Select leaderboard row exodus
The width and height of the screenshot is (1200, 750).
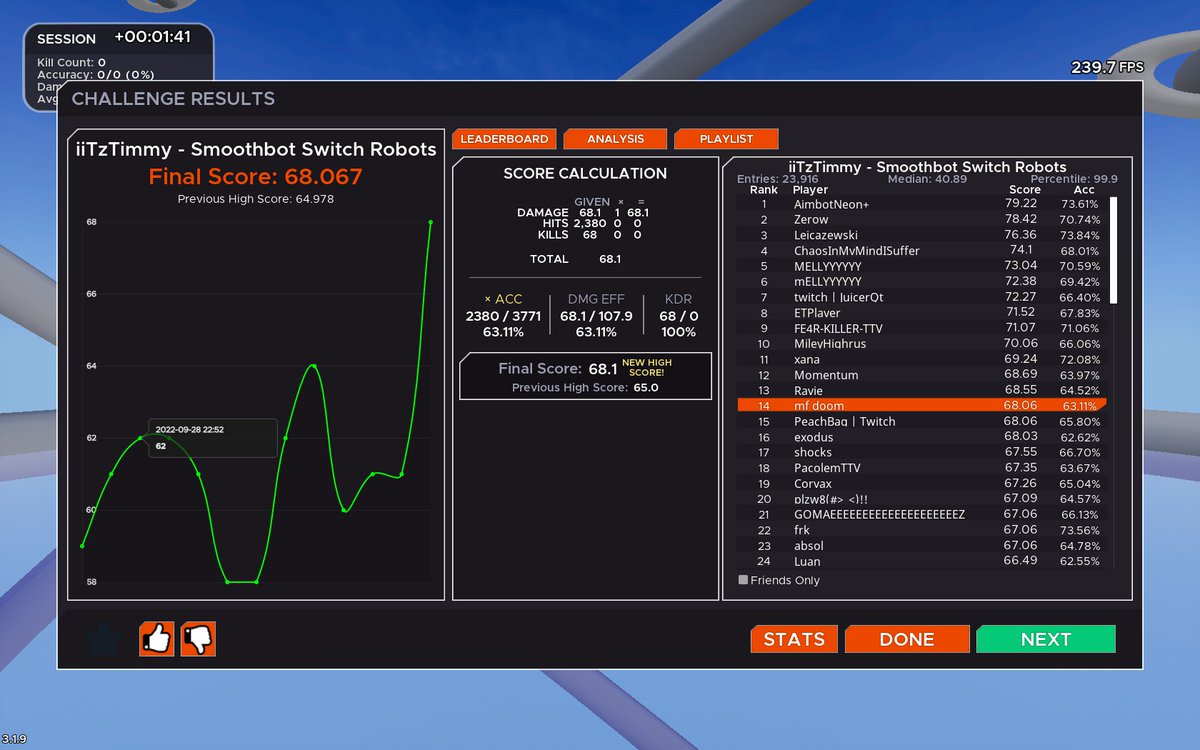[x=923, y=437]
